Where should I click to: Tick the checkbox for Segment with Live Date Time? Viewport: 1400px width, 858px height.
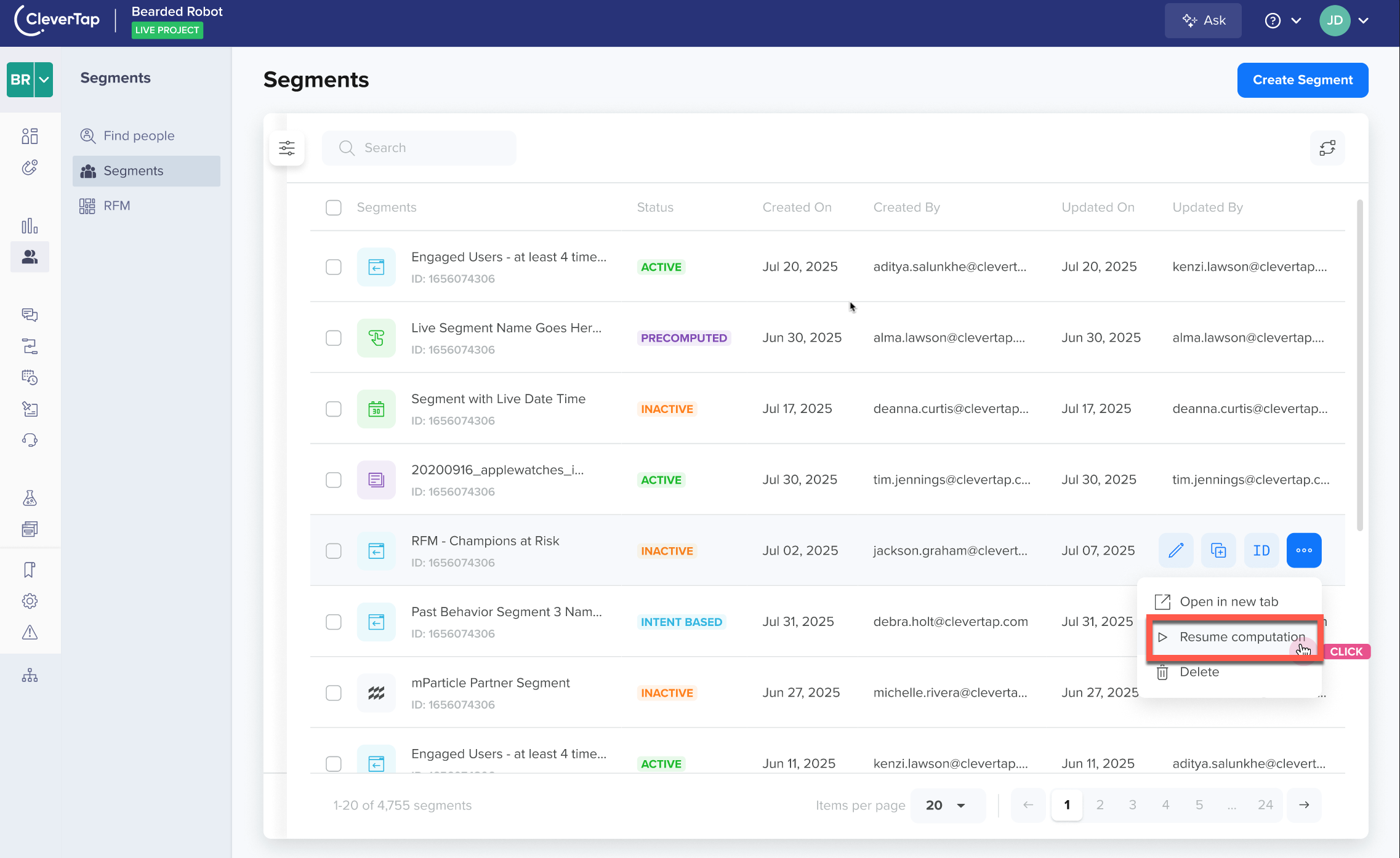tap(333, 408)
